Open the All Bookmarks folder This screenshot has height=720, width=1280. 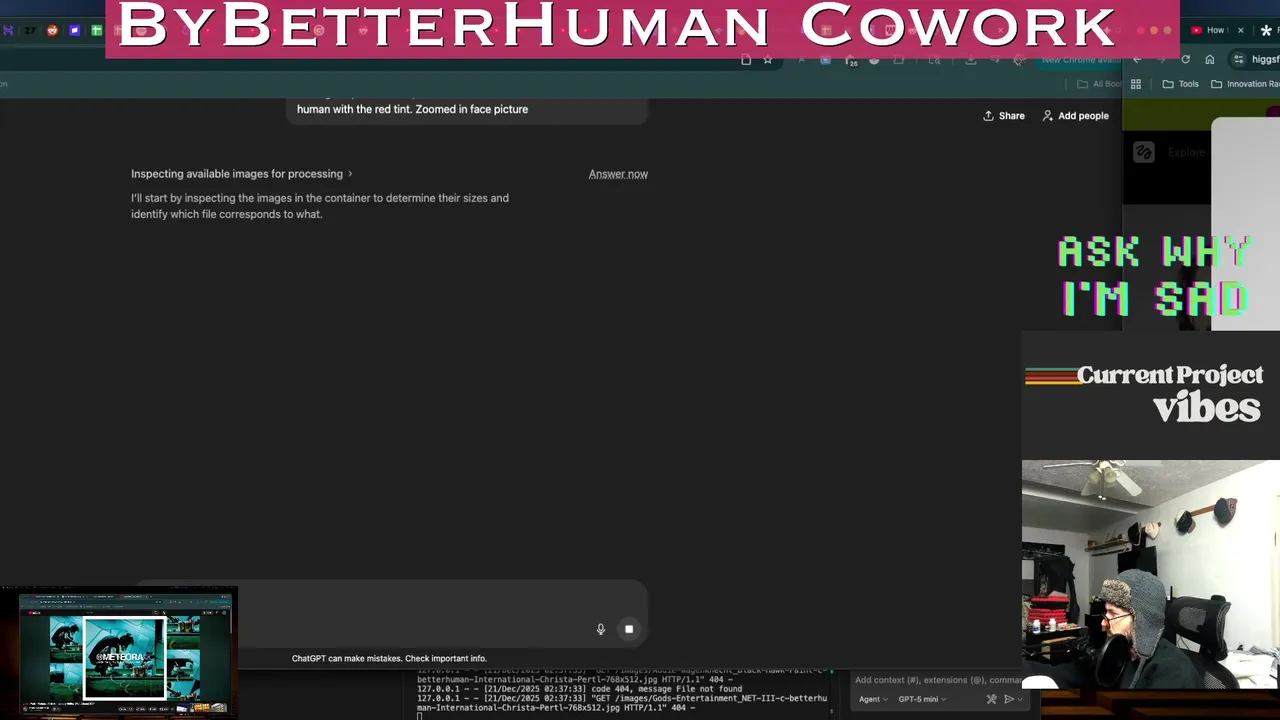[1099, 84]
